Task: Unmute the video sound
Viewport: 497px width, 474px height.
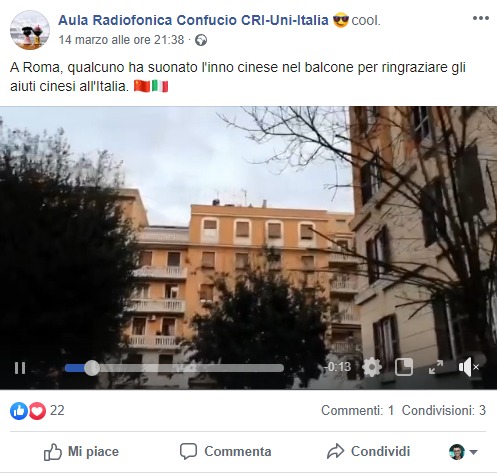Action: (468, 367)
